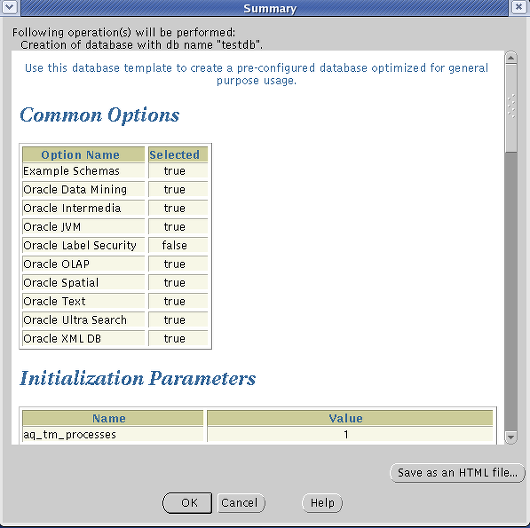This screenshot has width=530, height=528.
Task: Select the Oracle Spatial cell
Action: click(x=83, y=283)
